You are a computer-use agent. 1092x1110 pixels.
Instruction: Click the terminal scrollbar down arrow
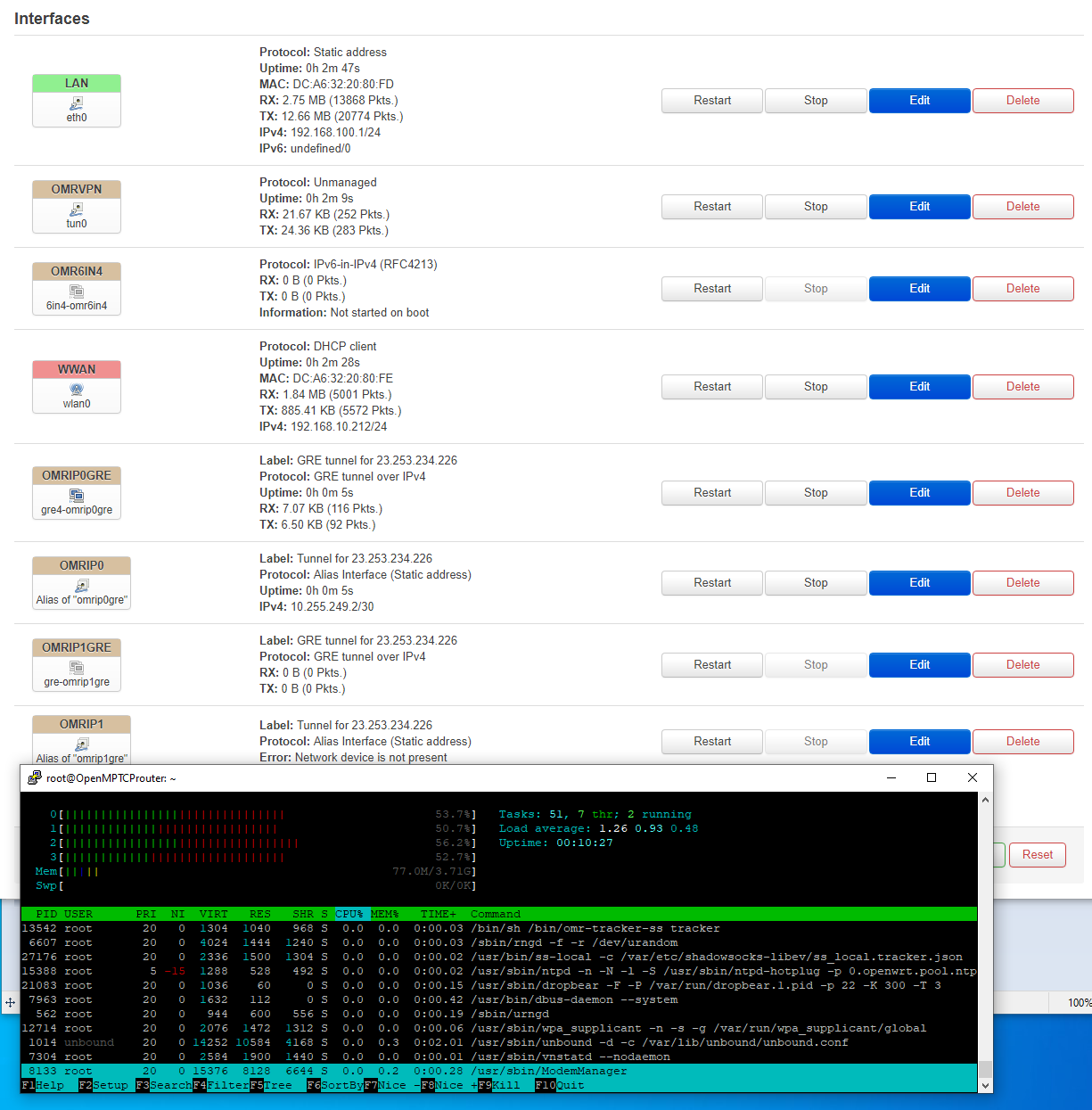pos(985,1085)
